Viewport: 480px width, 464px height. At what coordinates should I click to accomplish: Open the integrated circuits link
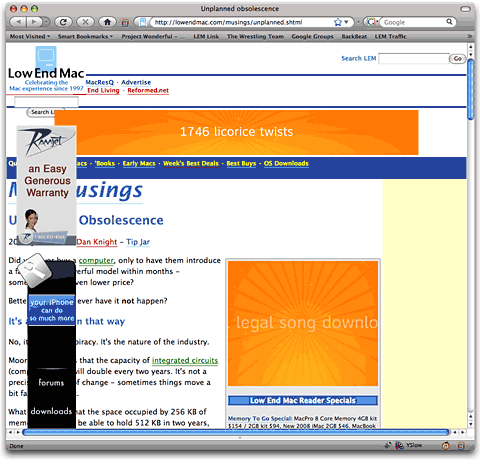click(x=185, y=361)
